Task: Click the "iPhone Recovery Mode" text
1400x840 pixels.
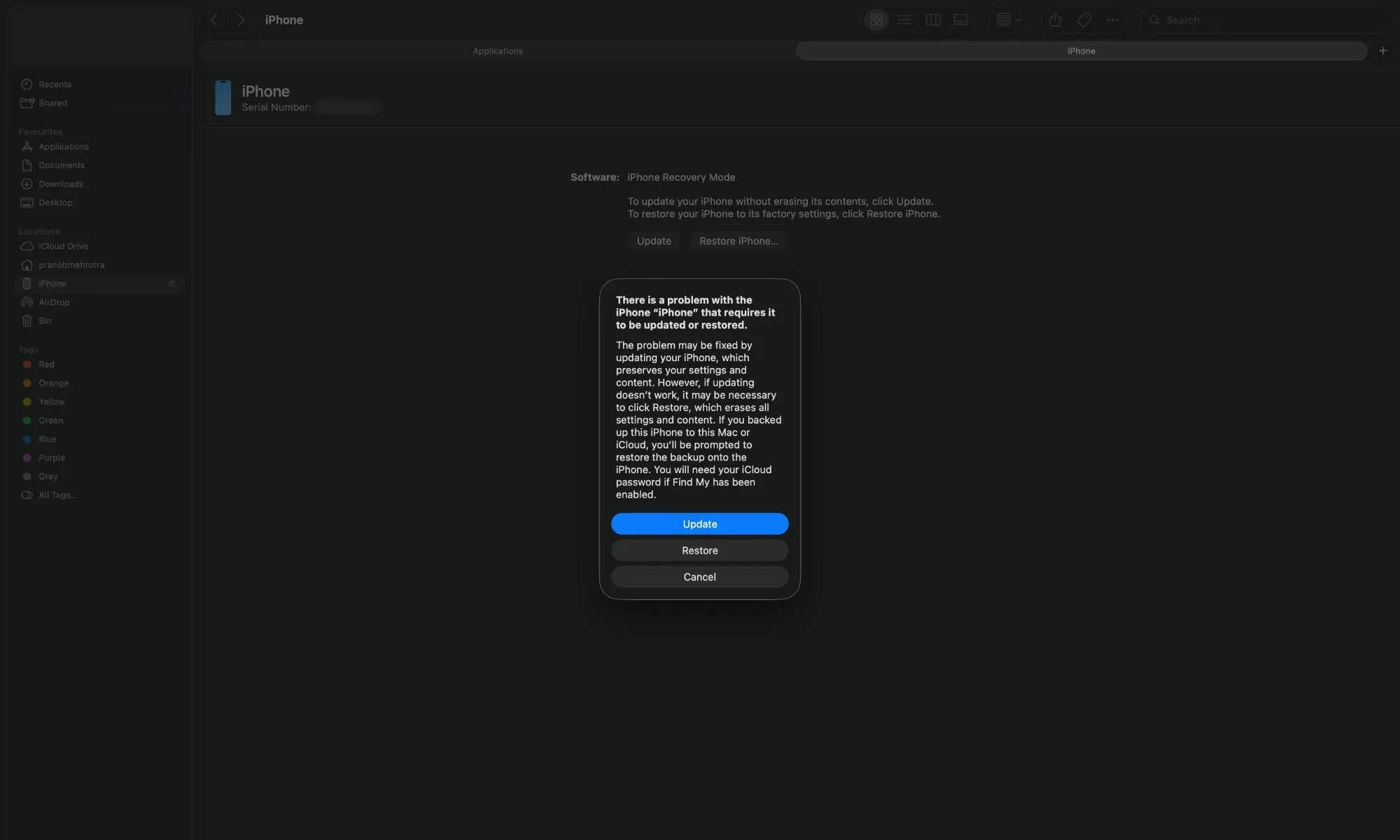Action: point(681,177)
